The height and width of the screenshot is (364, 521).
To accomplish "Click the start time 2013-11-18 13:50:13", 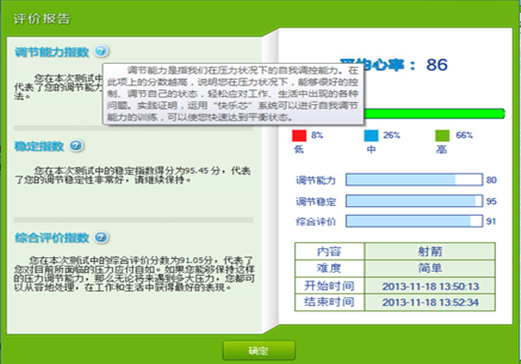I will click(430, 286).
